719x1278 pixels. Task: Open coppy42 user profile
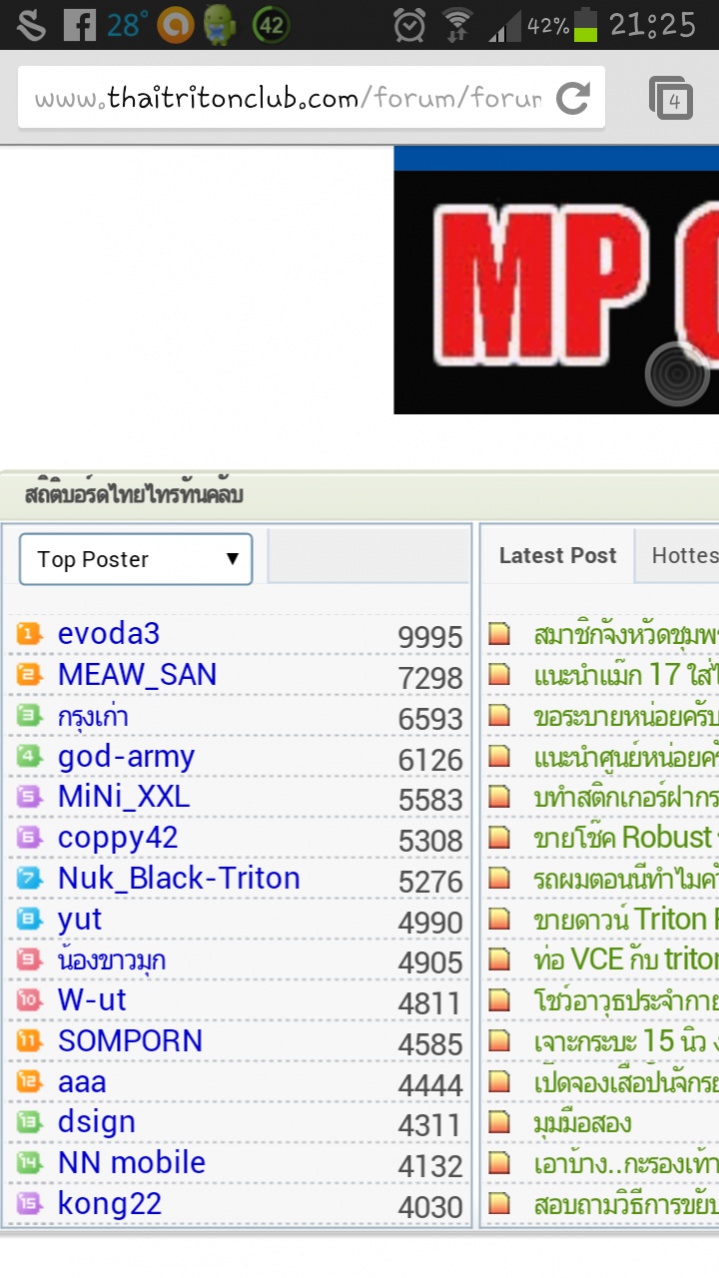120,838
